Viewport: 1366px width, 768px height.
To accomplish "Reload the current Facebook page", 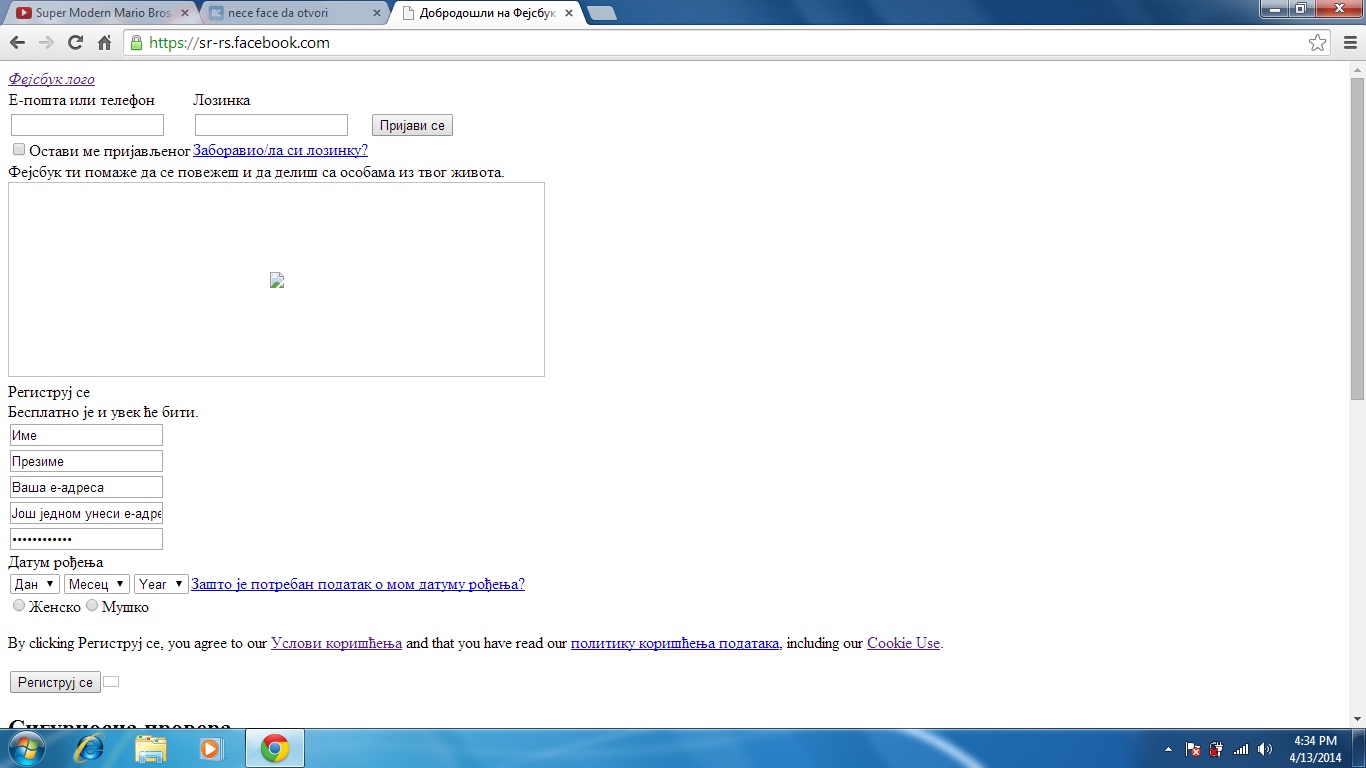I will coord(75,43).
